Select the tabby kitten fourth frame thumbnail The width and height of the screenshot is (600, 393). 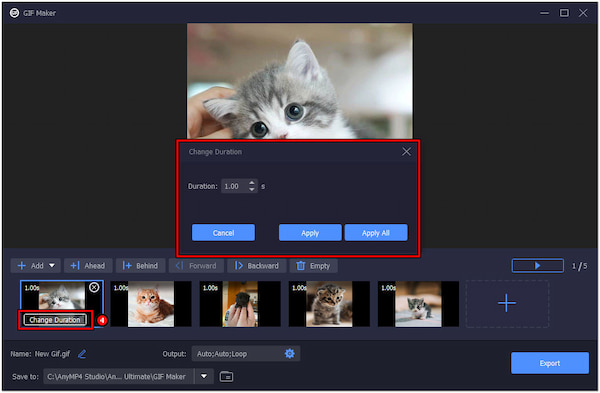pyautogui.click(x=329, y=304)
